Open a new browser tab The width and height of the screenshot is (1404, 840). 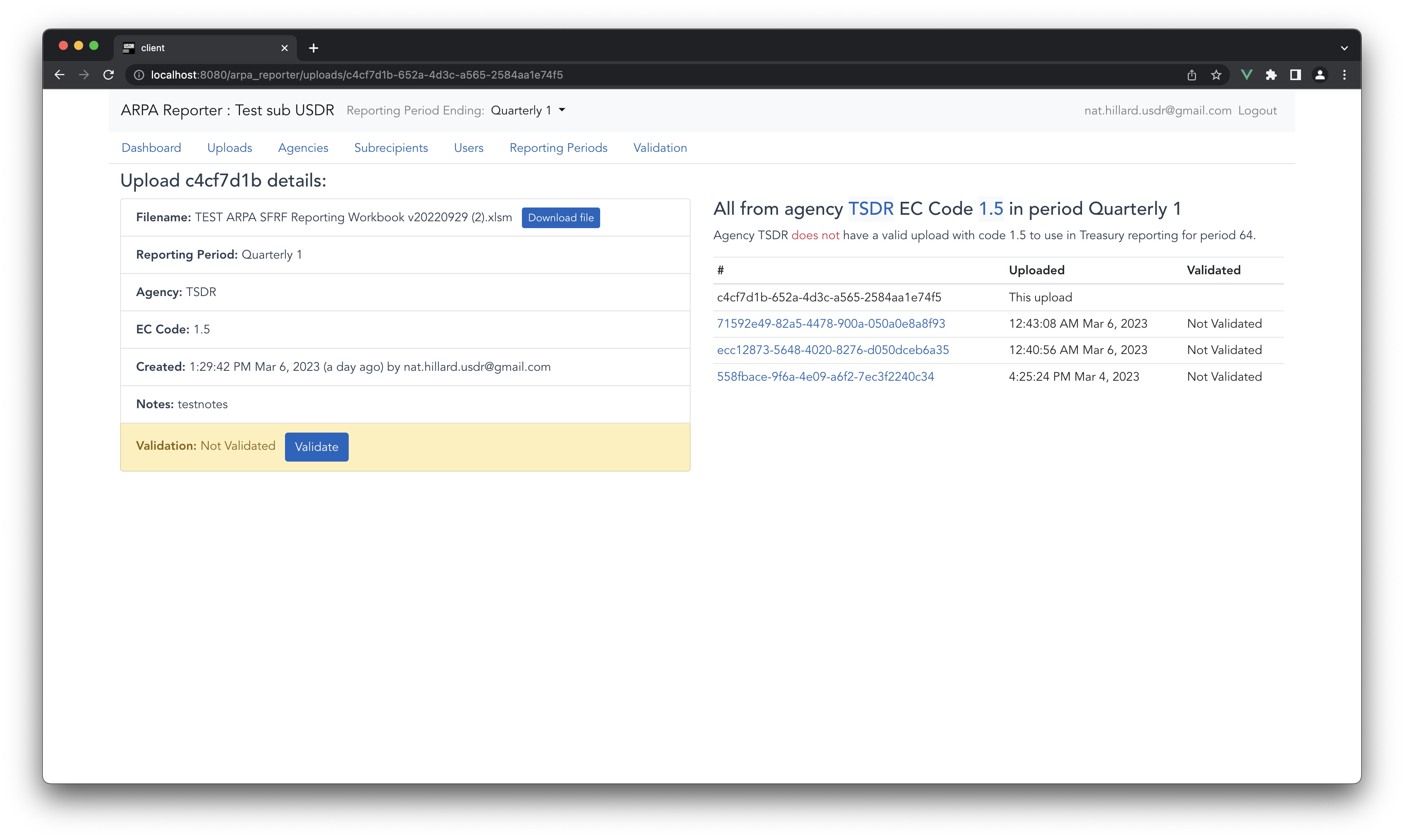(x=314, y=48)
